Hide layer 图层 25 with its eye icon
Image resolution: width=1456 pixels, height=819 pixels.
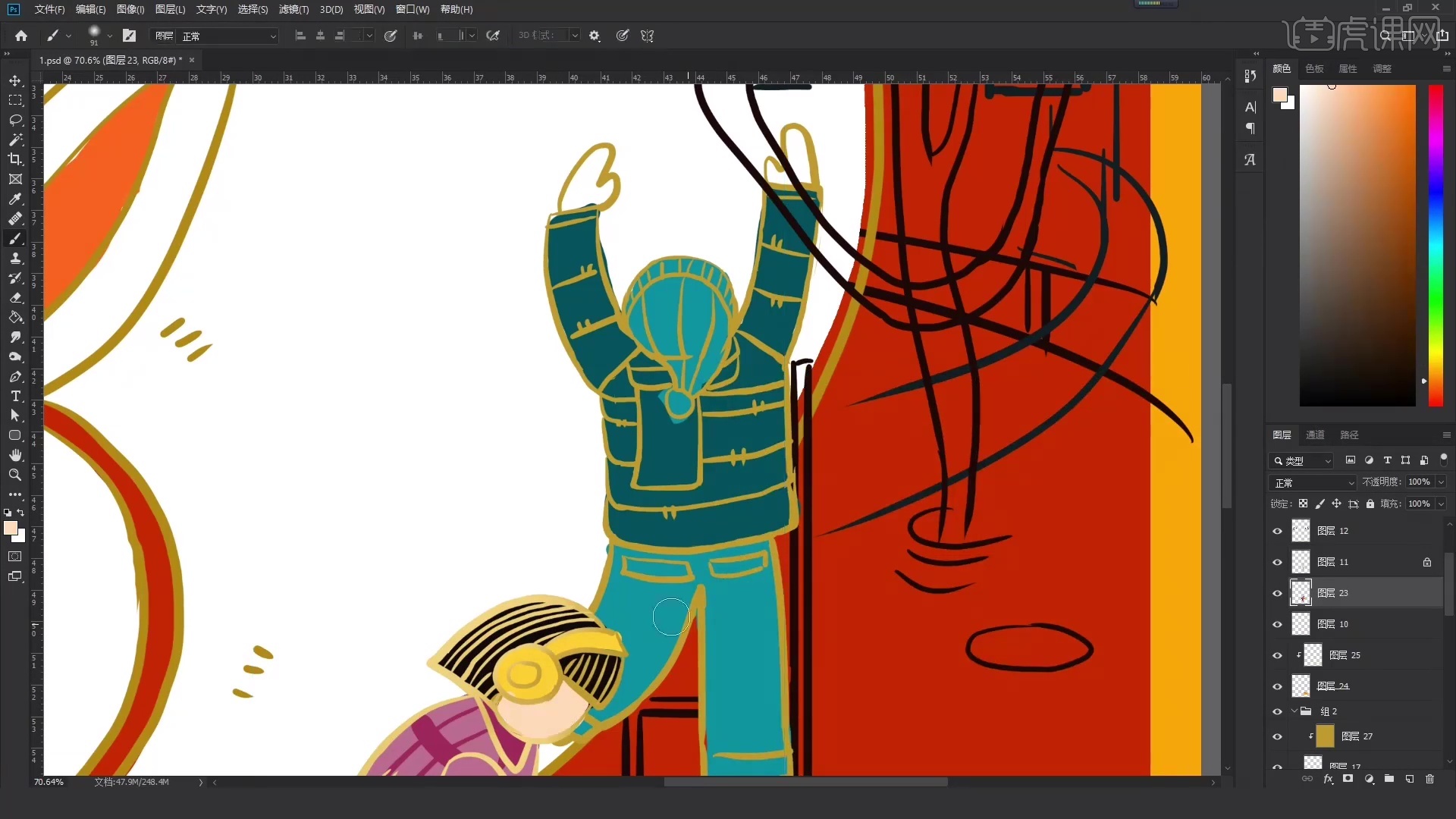pyautogui.click(x=1278, y=655)
